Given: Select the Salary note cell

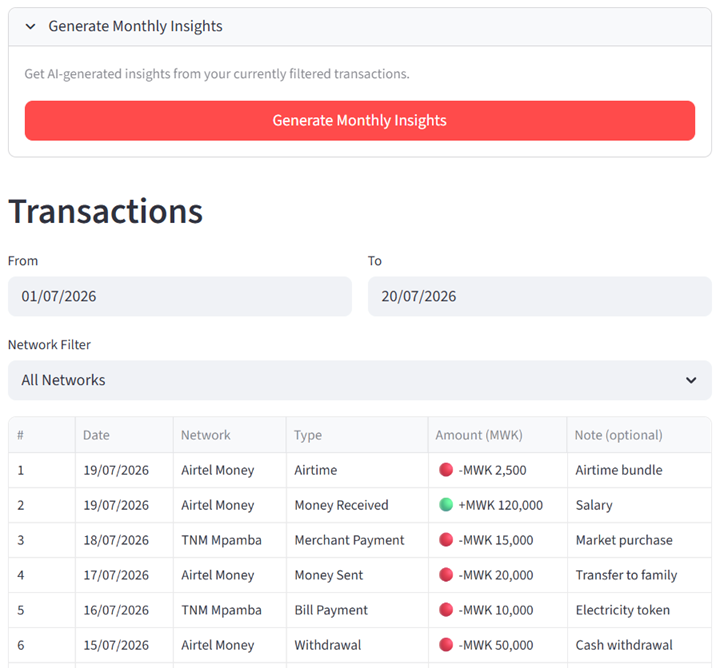Looking at the screenshot, I should click(x=639, y=505).
